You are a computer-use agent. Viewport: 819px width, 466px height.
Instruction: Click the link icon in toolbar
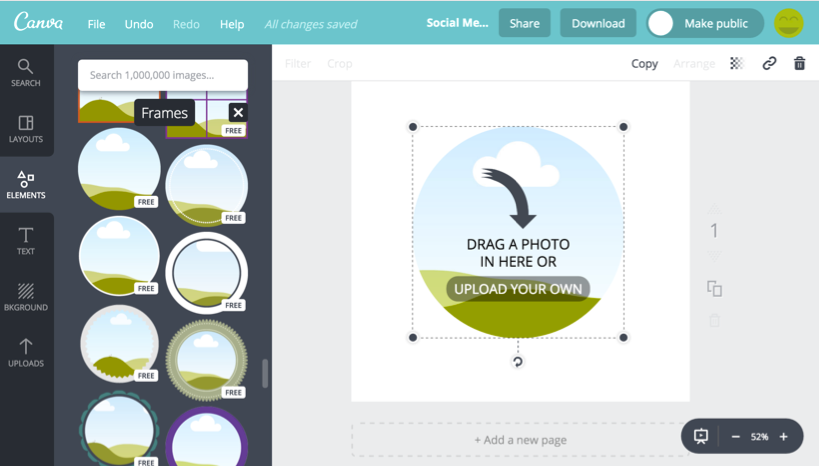point(769,63)
